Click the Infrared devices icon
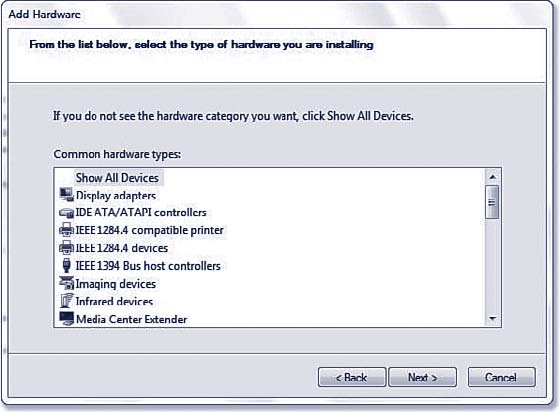 [x=66, y=301]
